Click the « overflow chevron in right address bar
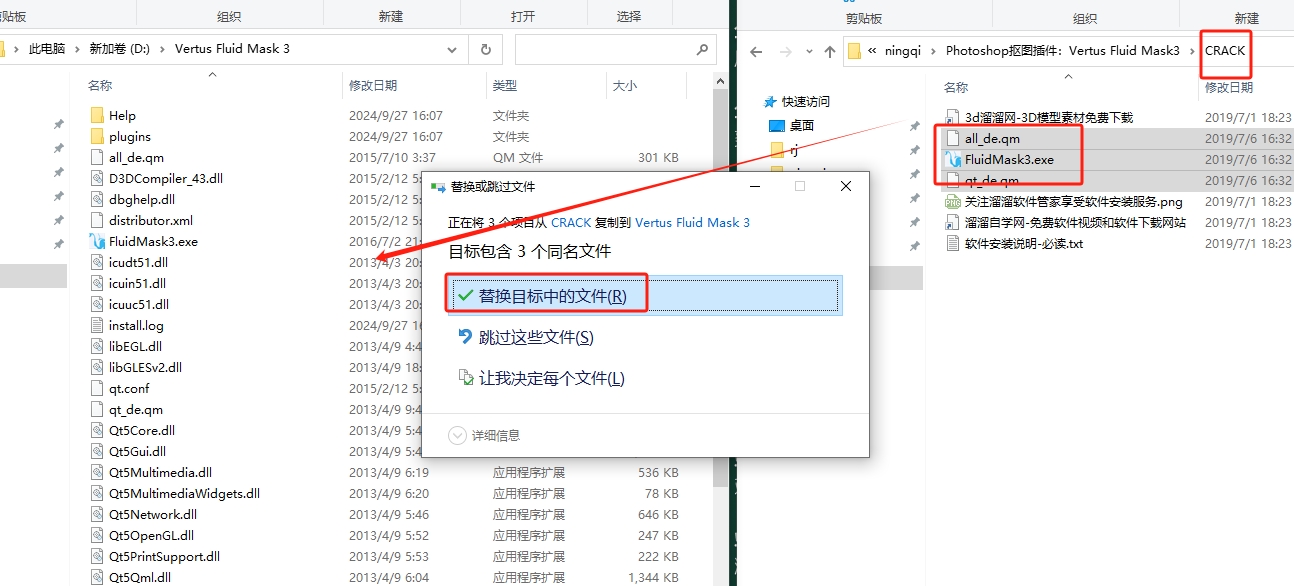This screenshot has width=1294, height=586. coord(873,51)
